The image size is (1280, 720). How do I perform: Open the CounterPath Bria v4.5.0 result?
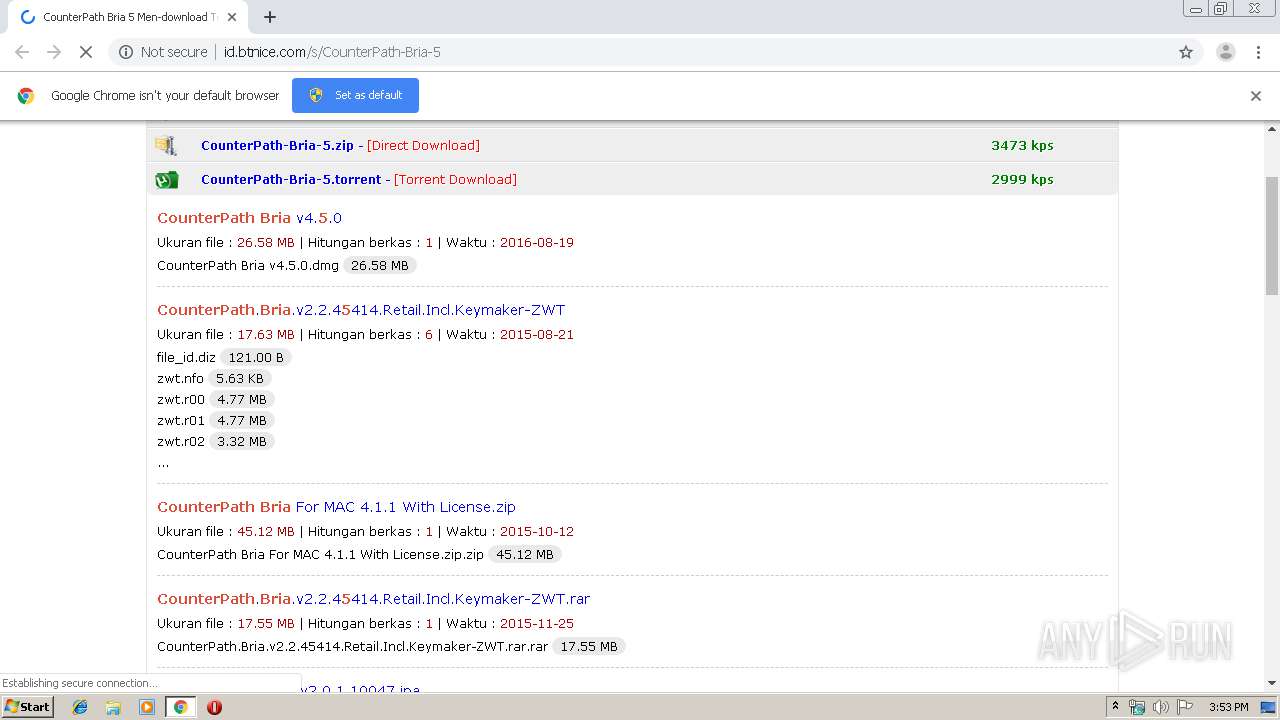249,218
